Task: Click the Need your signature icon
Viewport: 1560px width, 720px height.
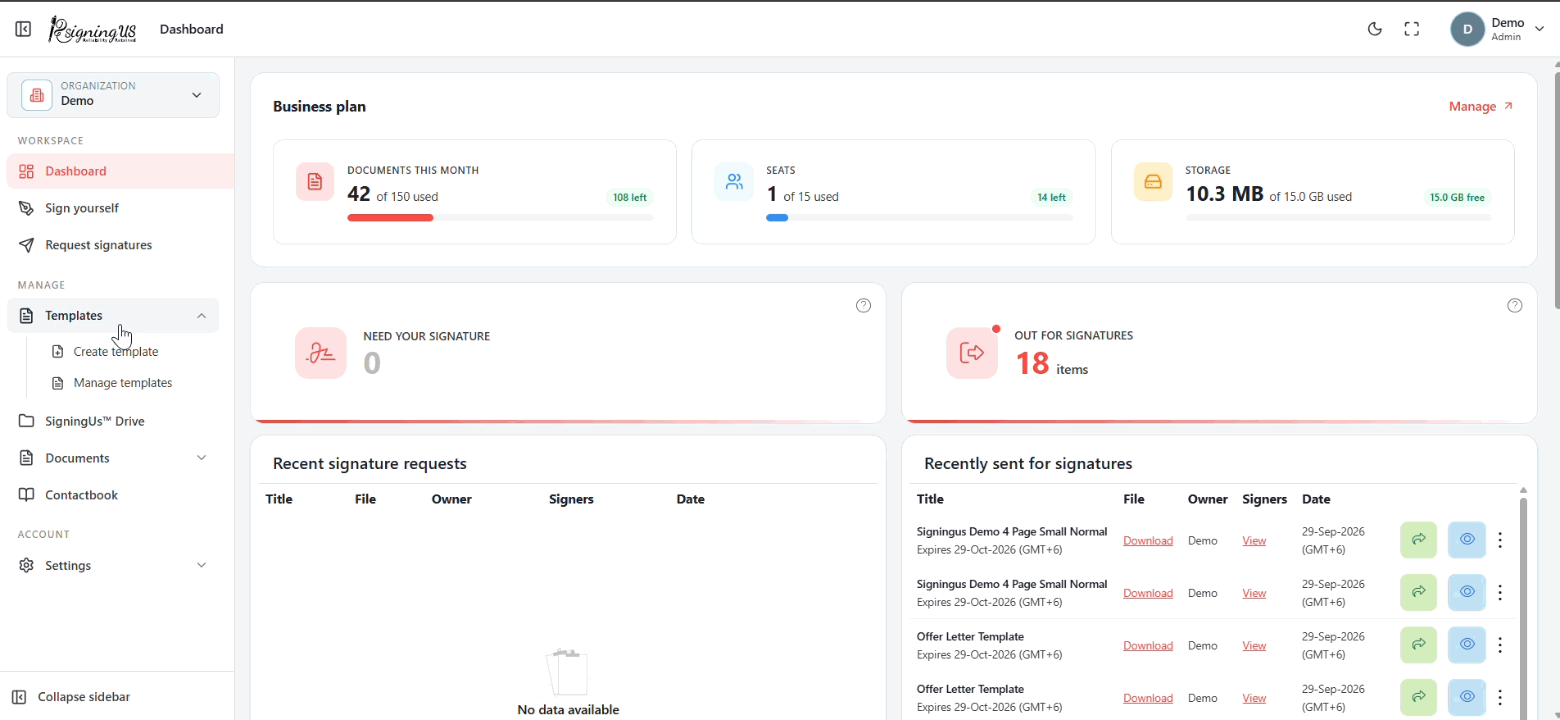Action: (x=321, y=353)
